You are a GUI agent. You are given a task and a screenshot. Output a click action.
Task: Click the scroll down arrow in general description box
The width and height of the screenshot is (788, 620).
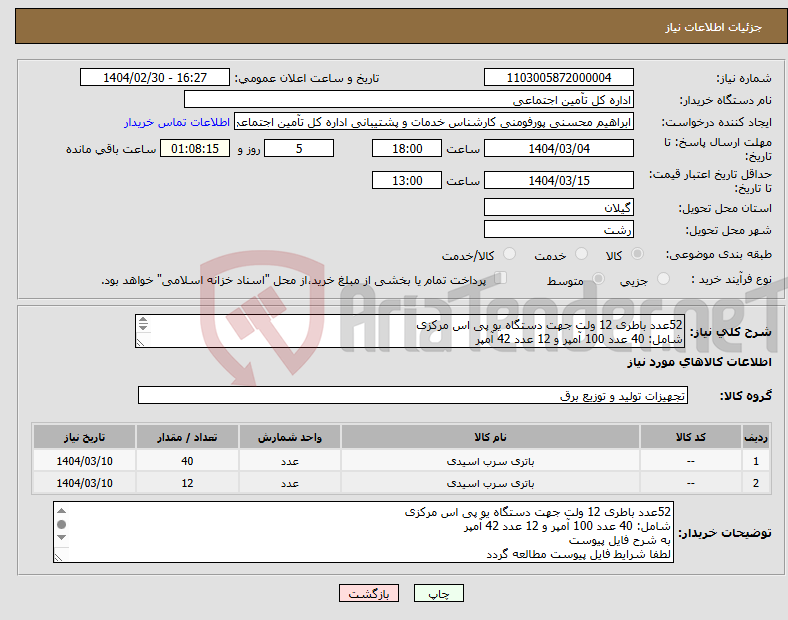click(x=143, y=328)
